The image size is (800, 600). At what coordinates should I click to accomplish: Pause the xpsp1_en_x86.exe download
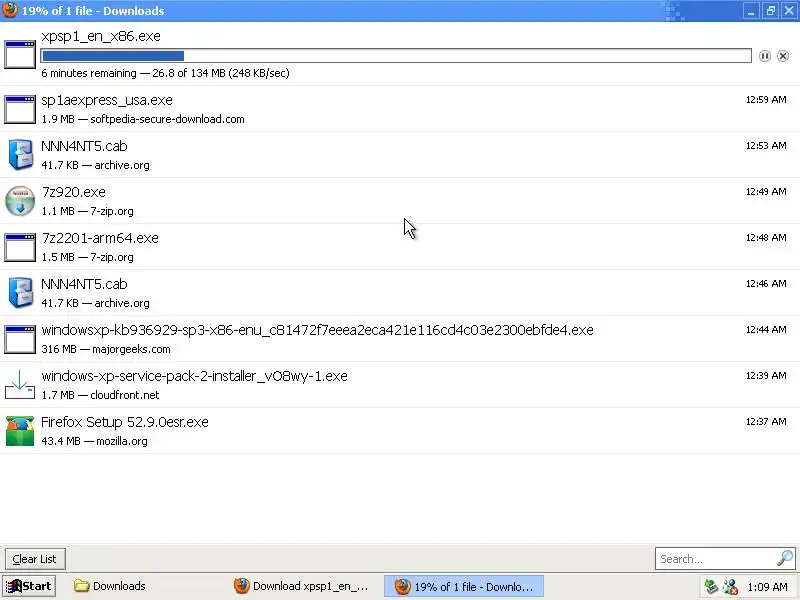(x=764, y=56)
